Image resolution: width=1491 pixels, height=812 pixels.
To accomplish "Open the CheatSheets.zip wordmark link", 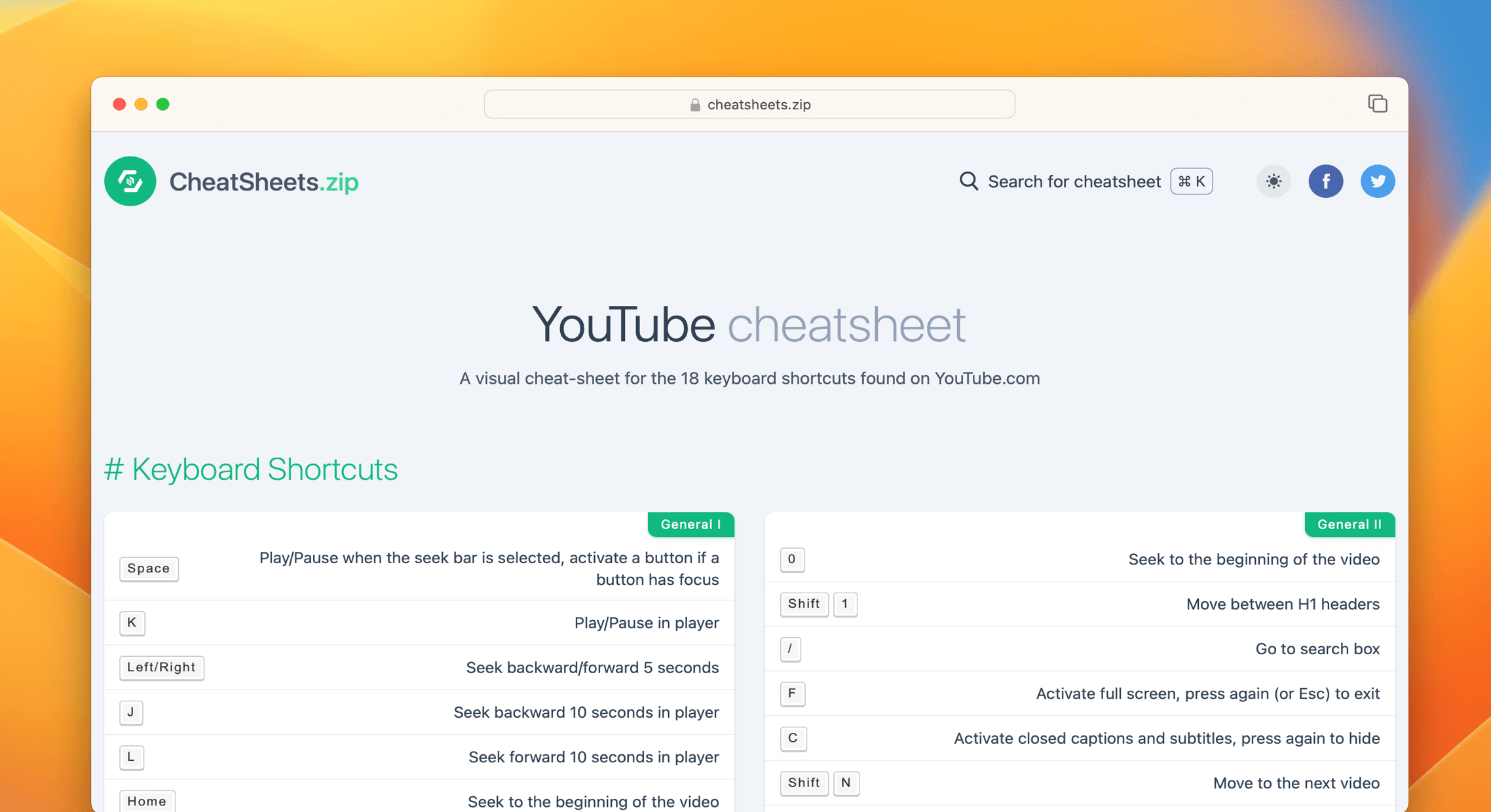I will click(x=264, y=181).
